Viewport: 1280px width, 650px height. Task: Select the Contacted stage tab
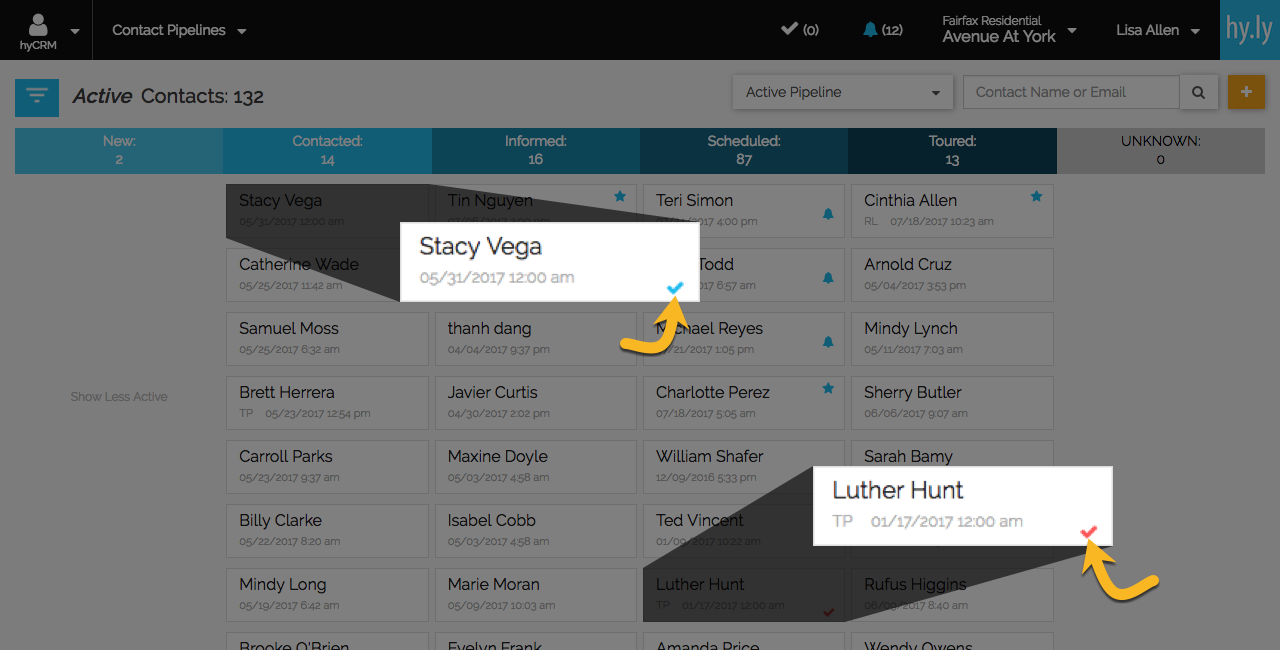coord(327,151)
